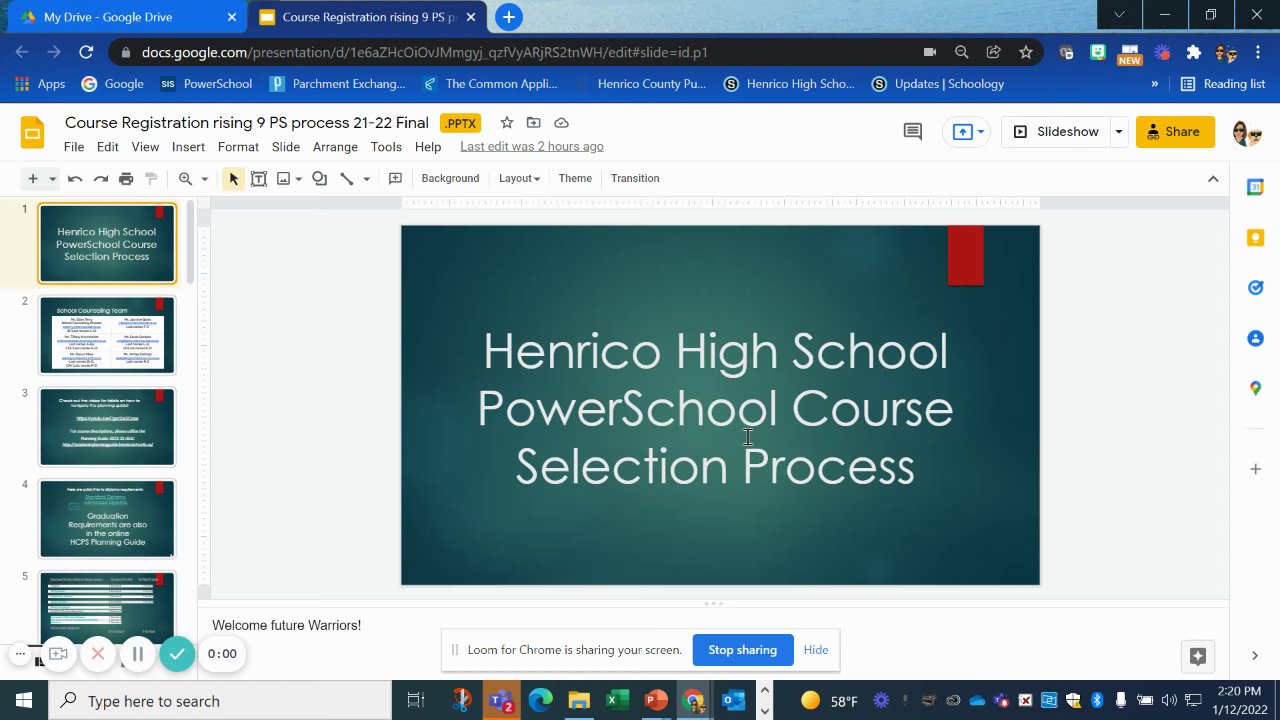The width and height of the screenshot is (1280, 720).
Task: Click the zoom magnifier tool
Action: 185,179
